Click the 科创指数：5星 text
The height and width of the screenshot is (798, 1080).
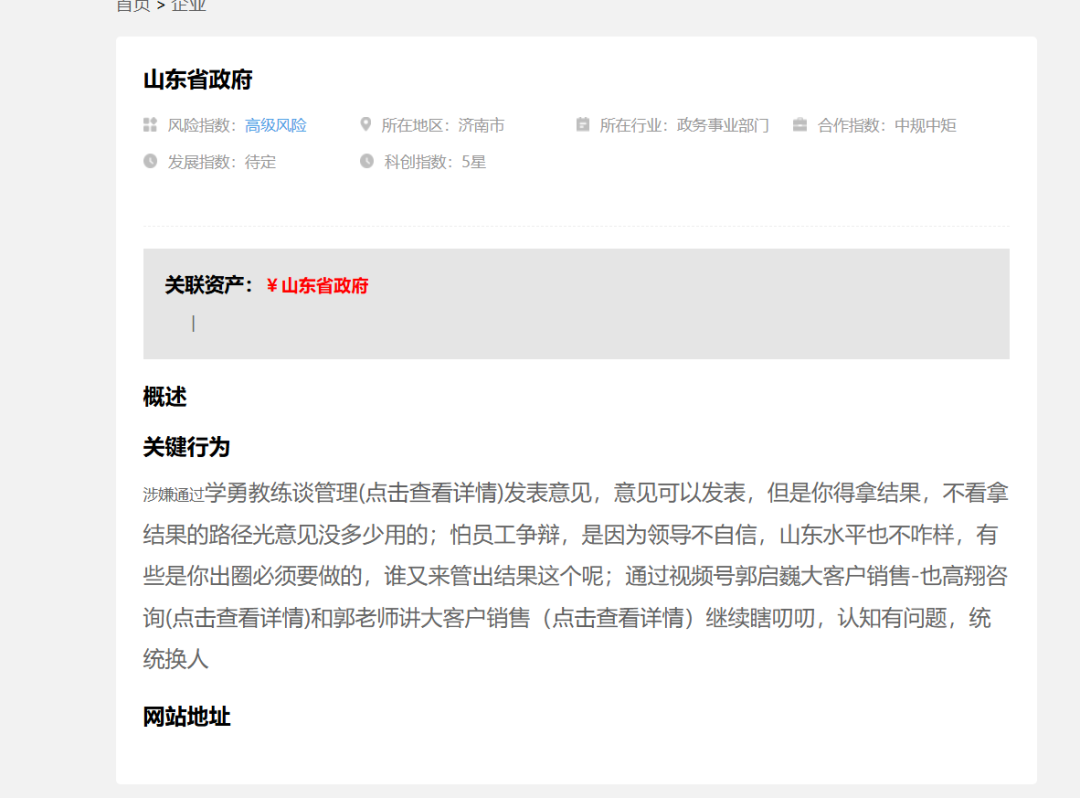435,162
